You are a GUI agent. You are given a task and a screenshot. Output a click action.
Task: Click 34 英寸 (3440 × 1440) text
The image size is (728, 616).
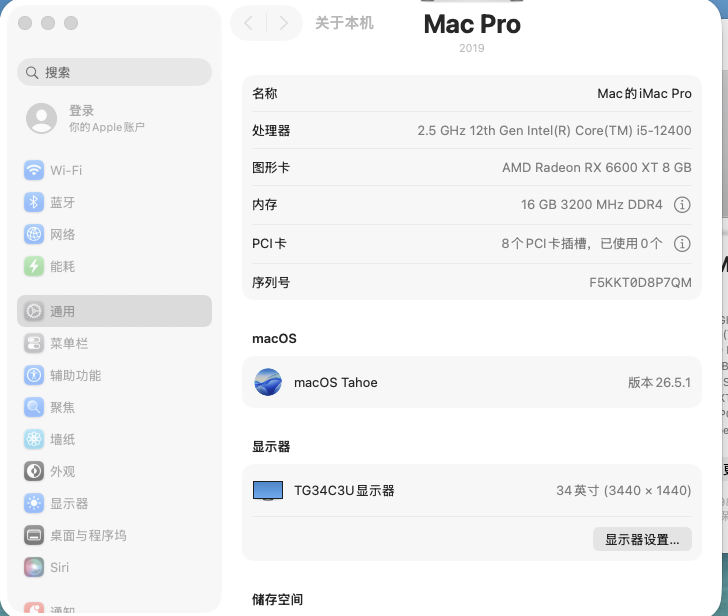click(624, 491)
